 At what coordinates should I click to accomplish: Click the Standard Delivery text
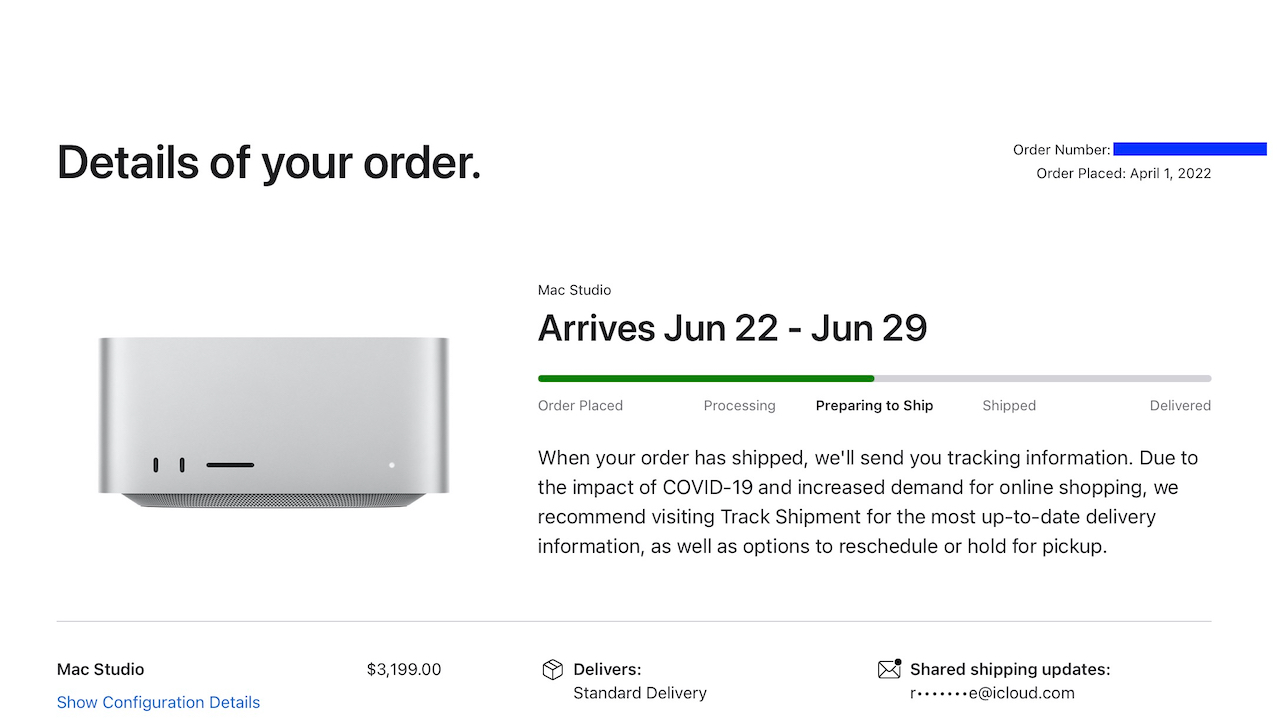(640, 693)
